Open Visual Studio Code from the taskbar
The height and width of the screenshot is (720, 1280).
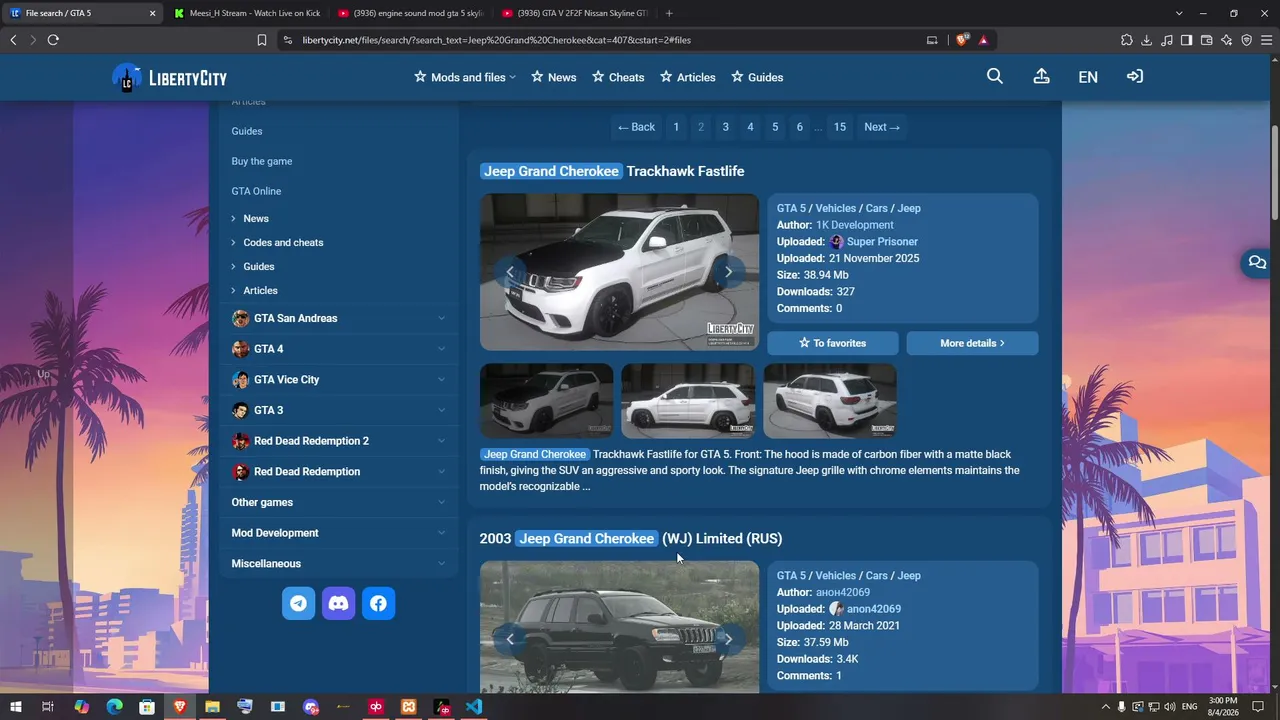pyautogui.click(x=474, y=707)
